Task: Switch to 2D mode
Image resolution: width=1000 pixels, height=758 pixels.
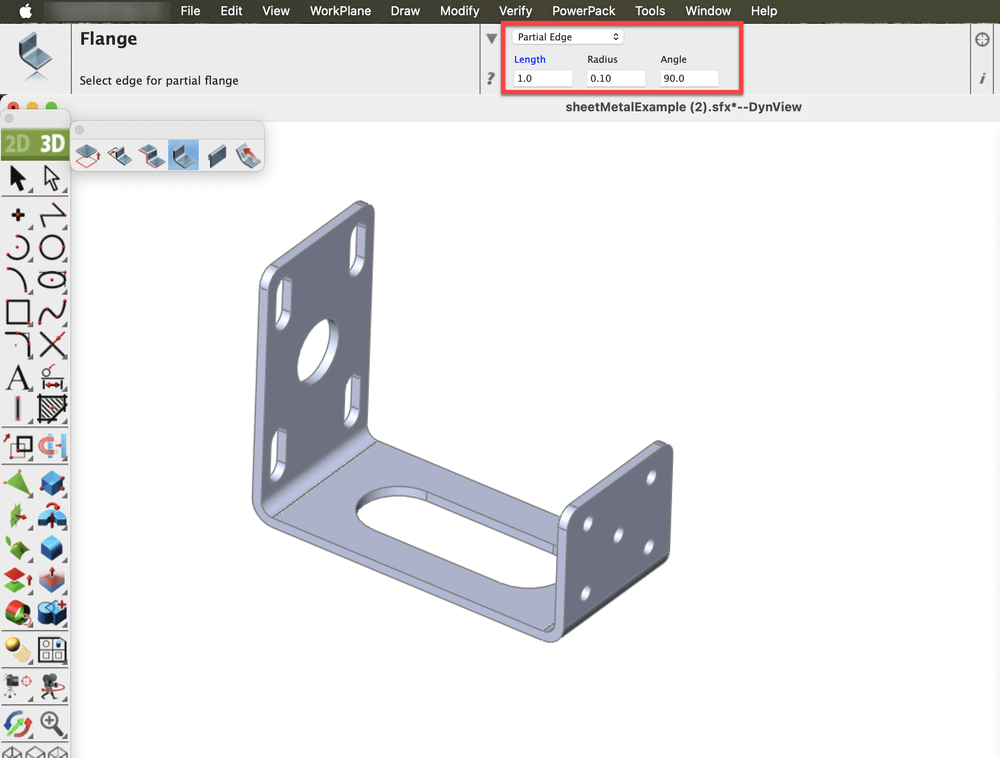Action: tap(17, 143)
